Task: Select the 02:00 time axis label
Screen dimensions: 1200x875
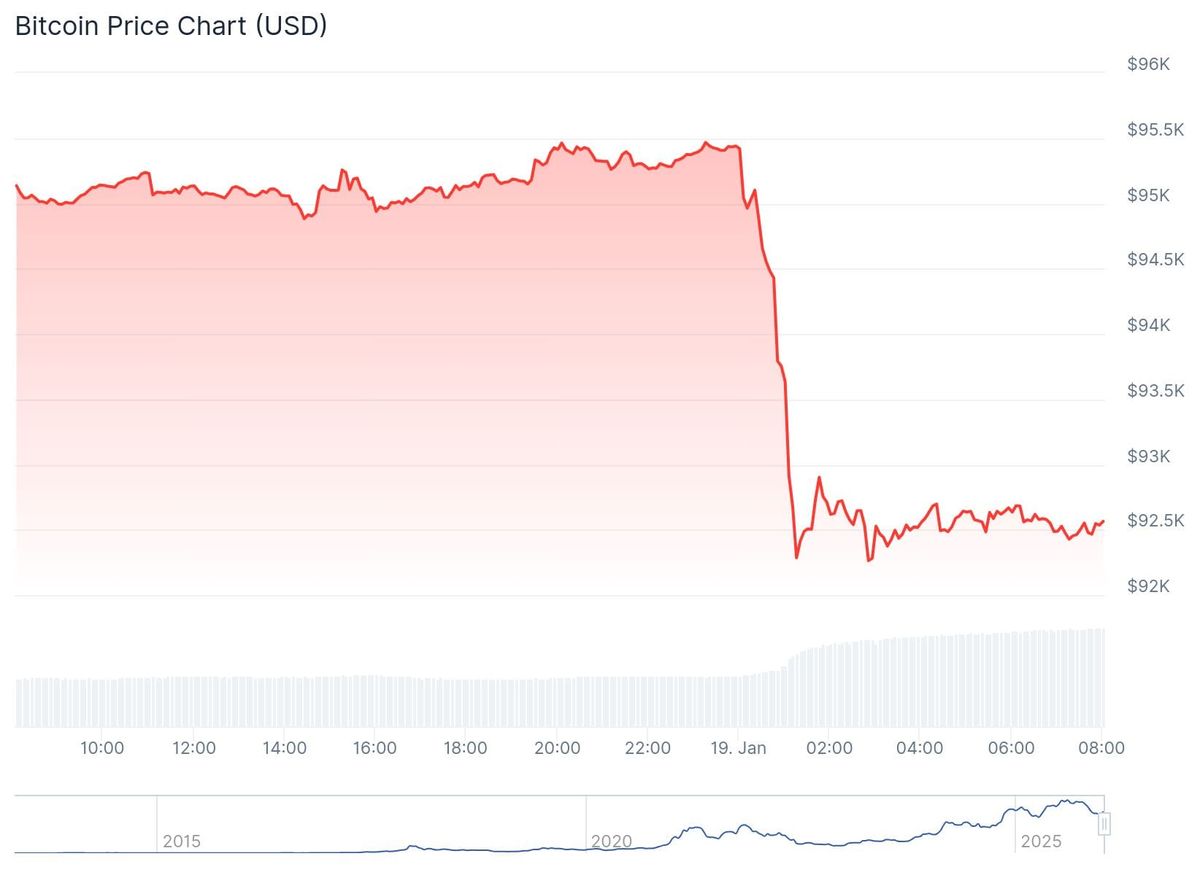Action: (x=829, y=748)
